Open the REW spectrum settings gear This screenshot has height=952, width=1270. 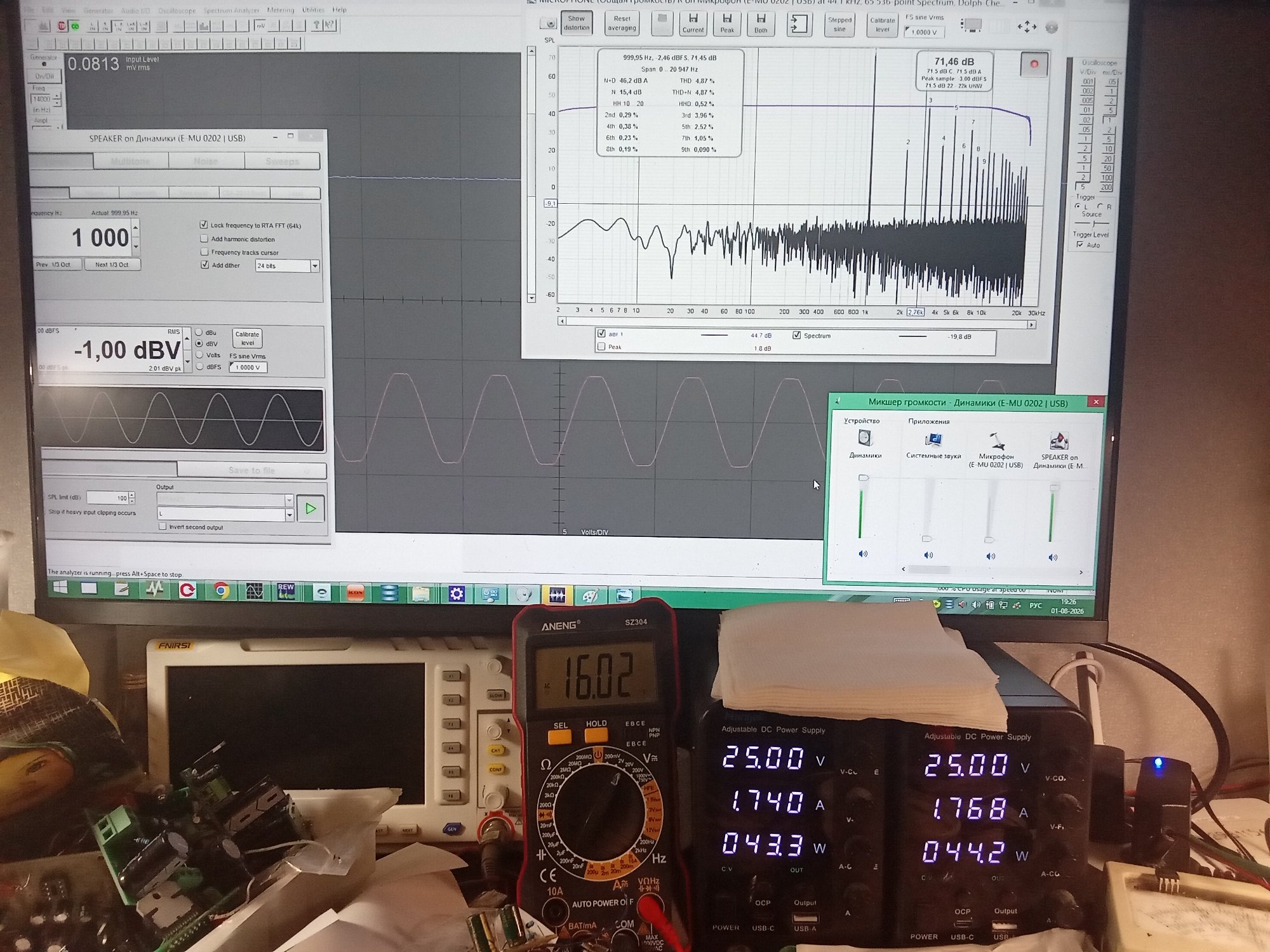1052,28
